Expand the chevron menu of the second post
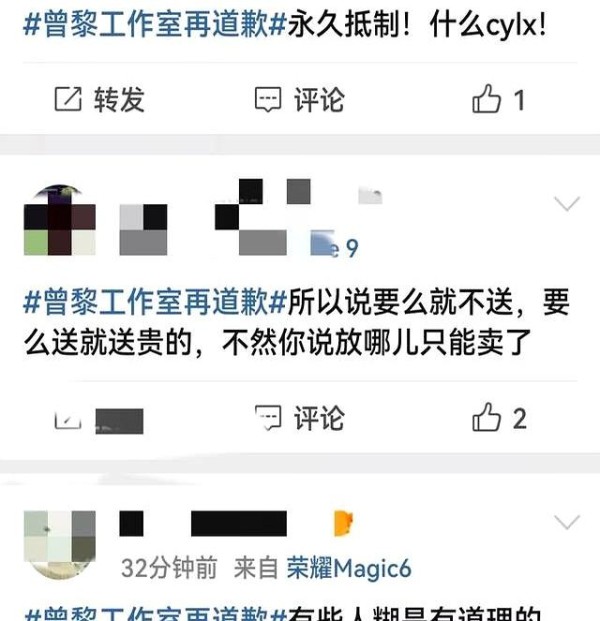 coord(567,204)
